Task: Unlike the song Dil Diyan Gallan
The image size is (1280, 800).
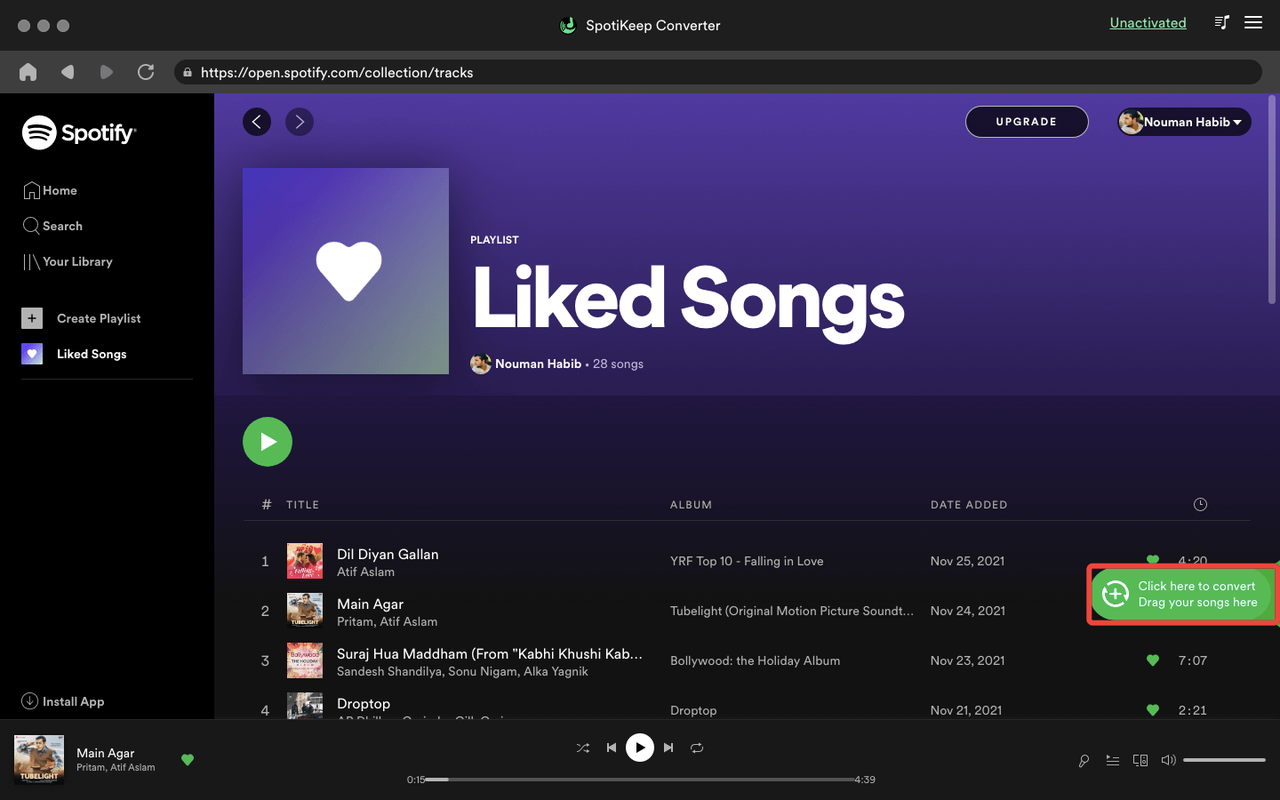Action: coord(1153,561)
